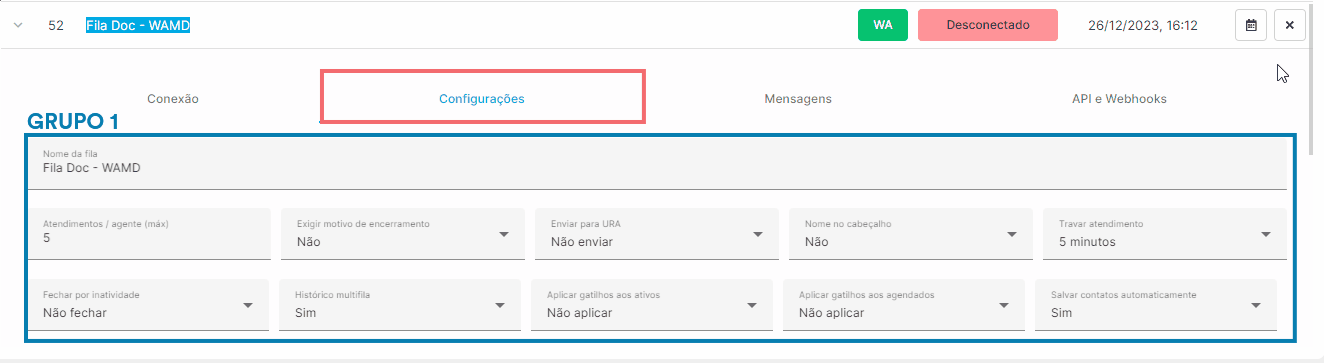Open the API e Webhooks tab

[x=1119, y=99]
